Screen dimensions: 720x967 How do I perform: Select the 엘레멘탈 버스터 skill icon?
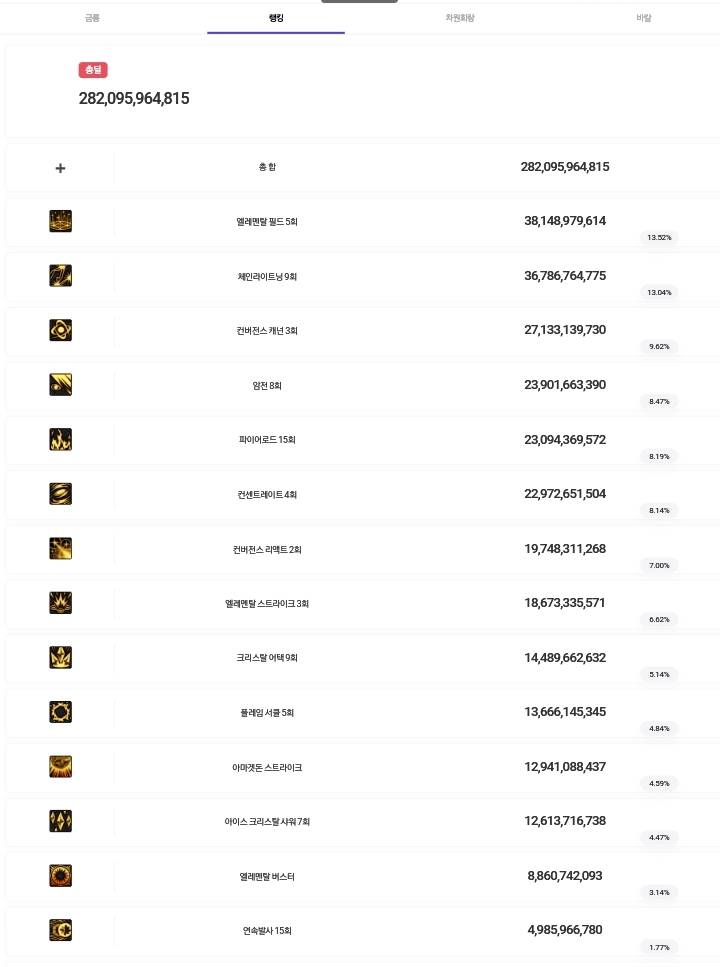coord(60,876)
